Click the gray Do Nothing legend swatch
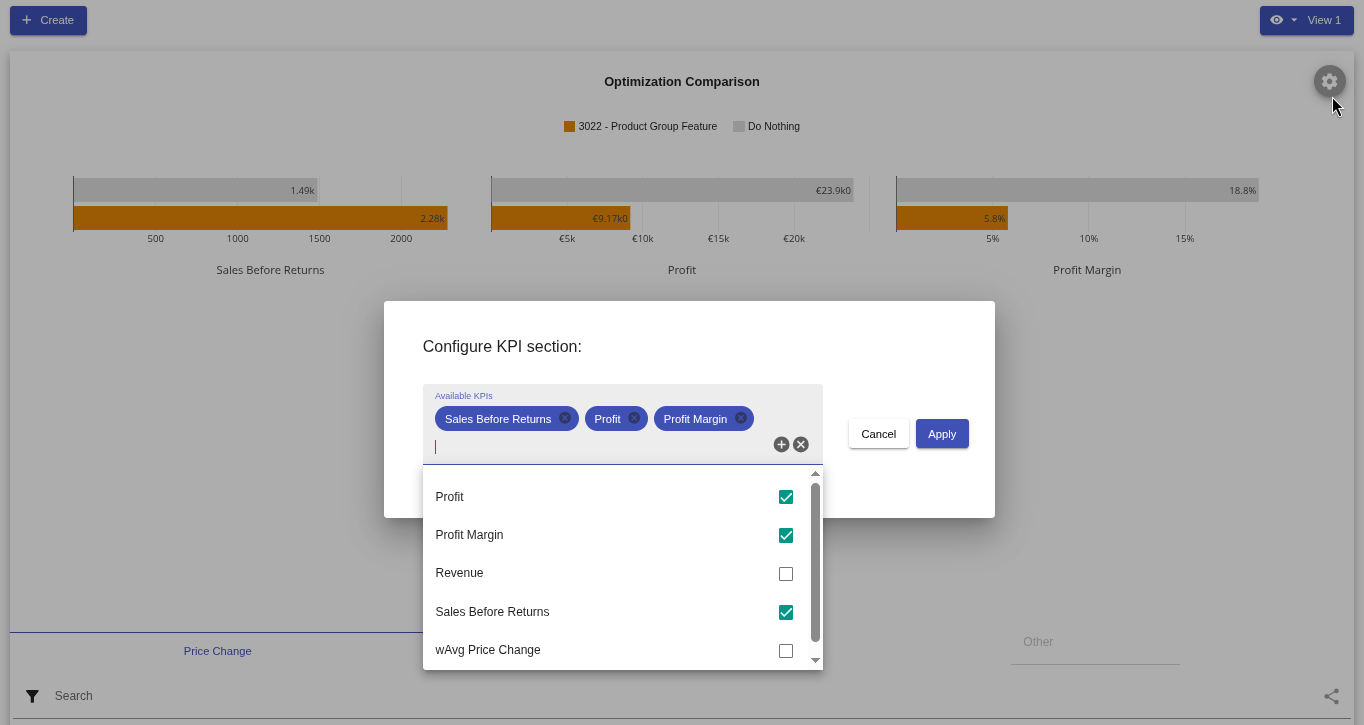 739,127
